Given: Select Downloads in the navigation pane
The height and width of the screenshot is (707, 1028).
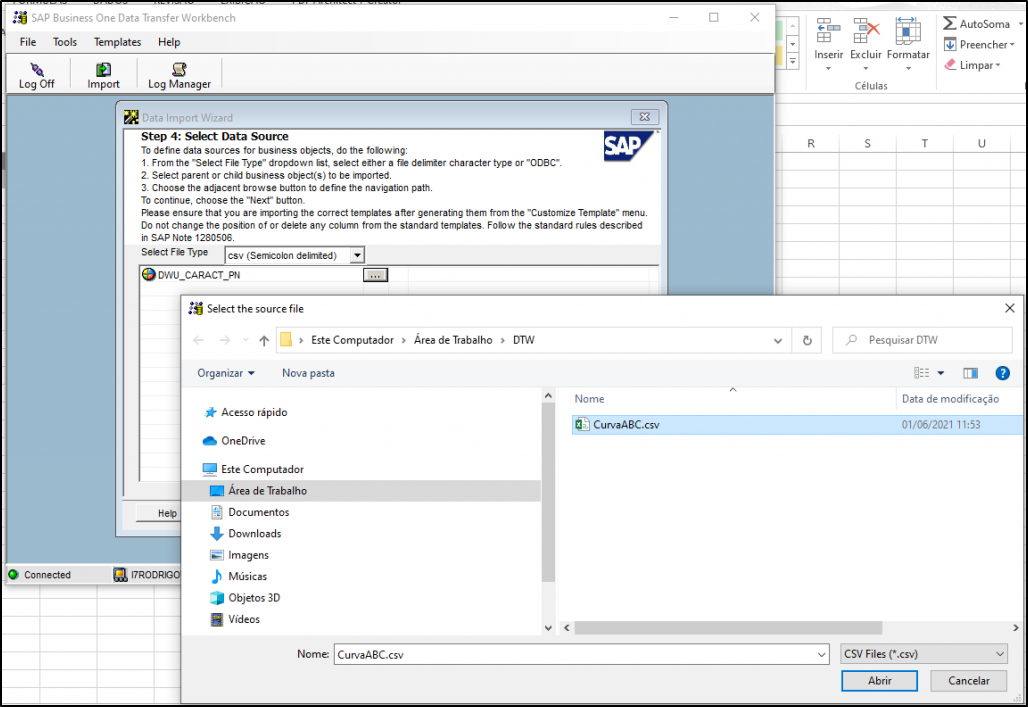Looking at the screenshot, I should point(254,534).
